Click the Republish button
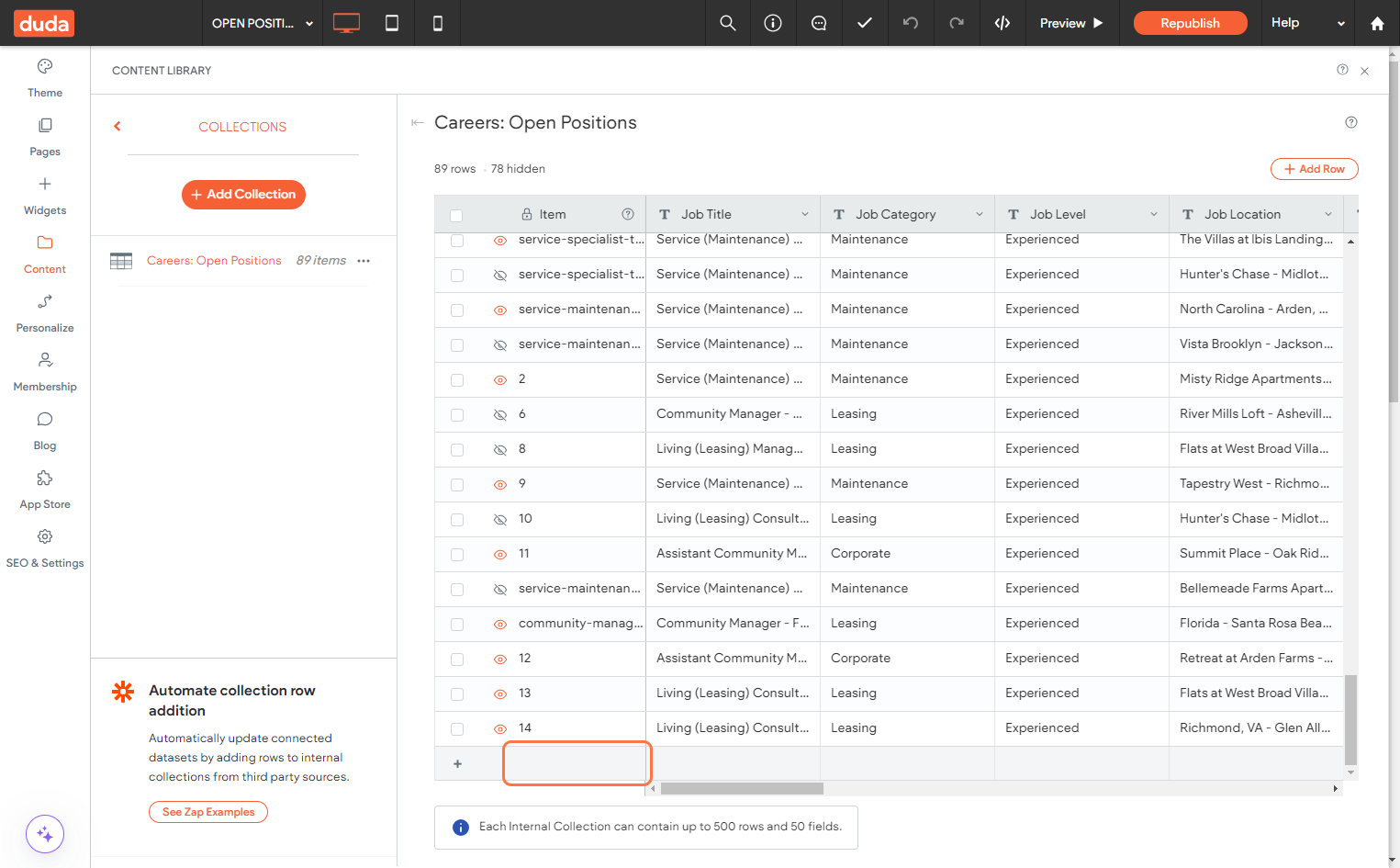This screenshot has width=1400, height=868. (1190, 23)
